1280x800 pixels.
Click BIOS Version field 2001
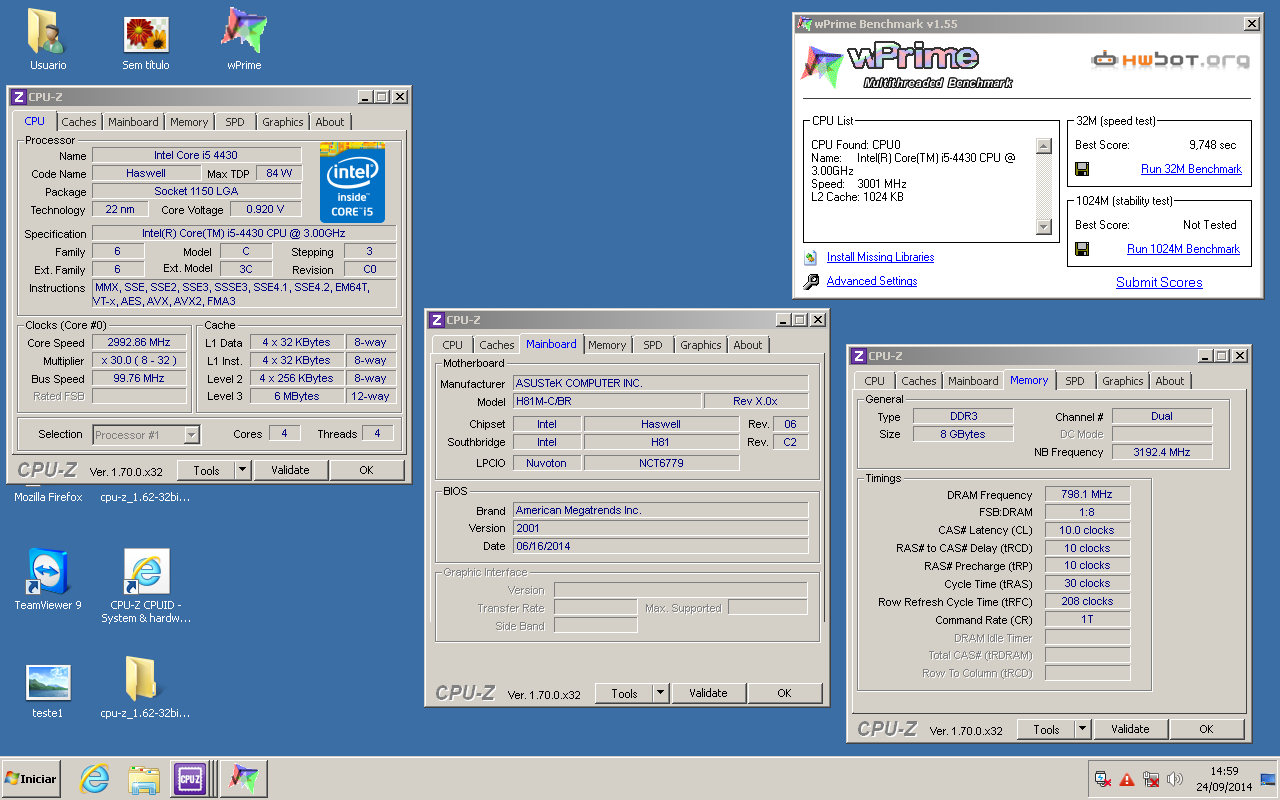tap(660, 528)
